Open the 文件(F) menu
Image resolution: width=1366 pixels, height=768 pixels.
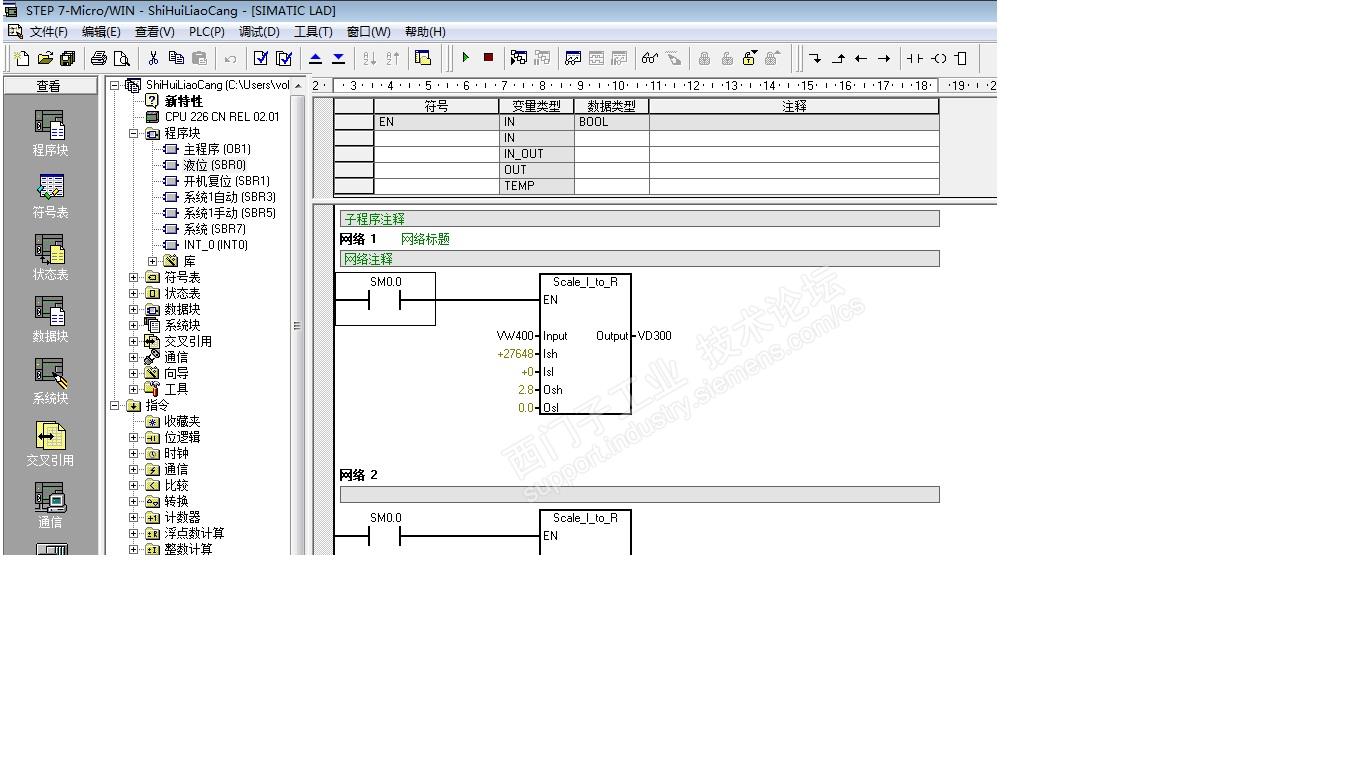coord(49,32)
